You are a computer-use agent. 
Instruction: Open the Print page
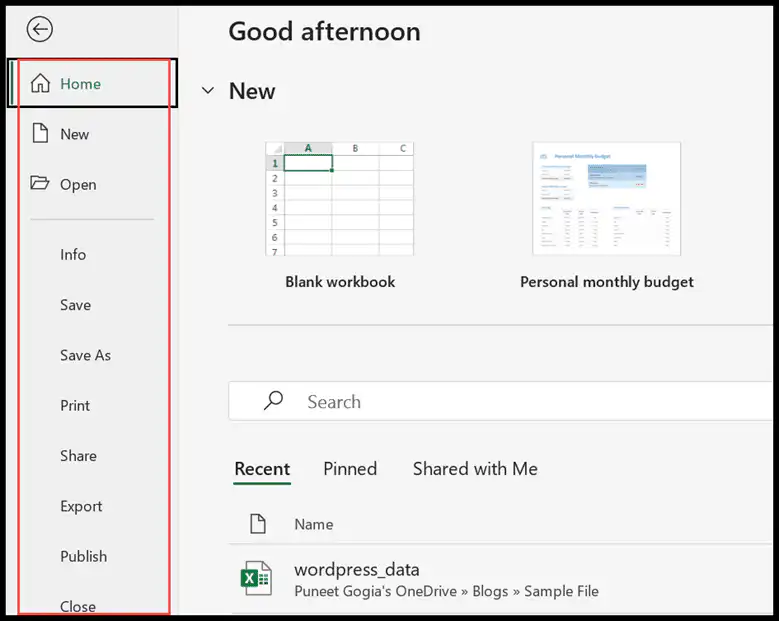(x=75, y=405)
